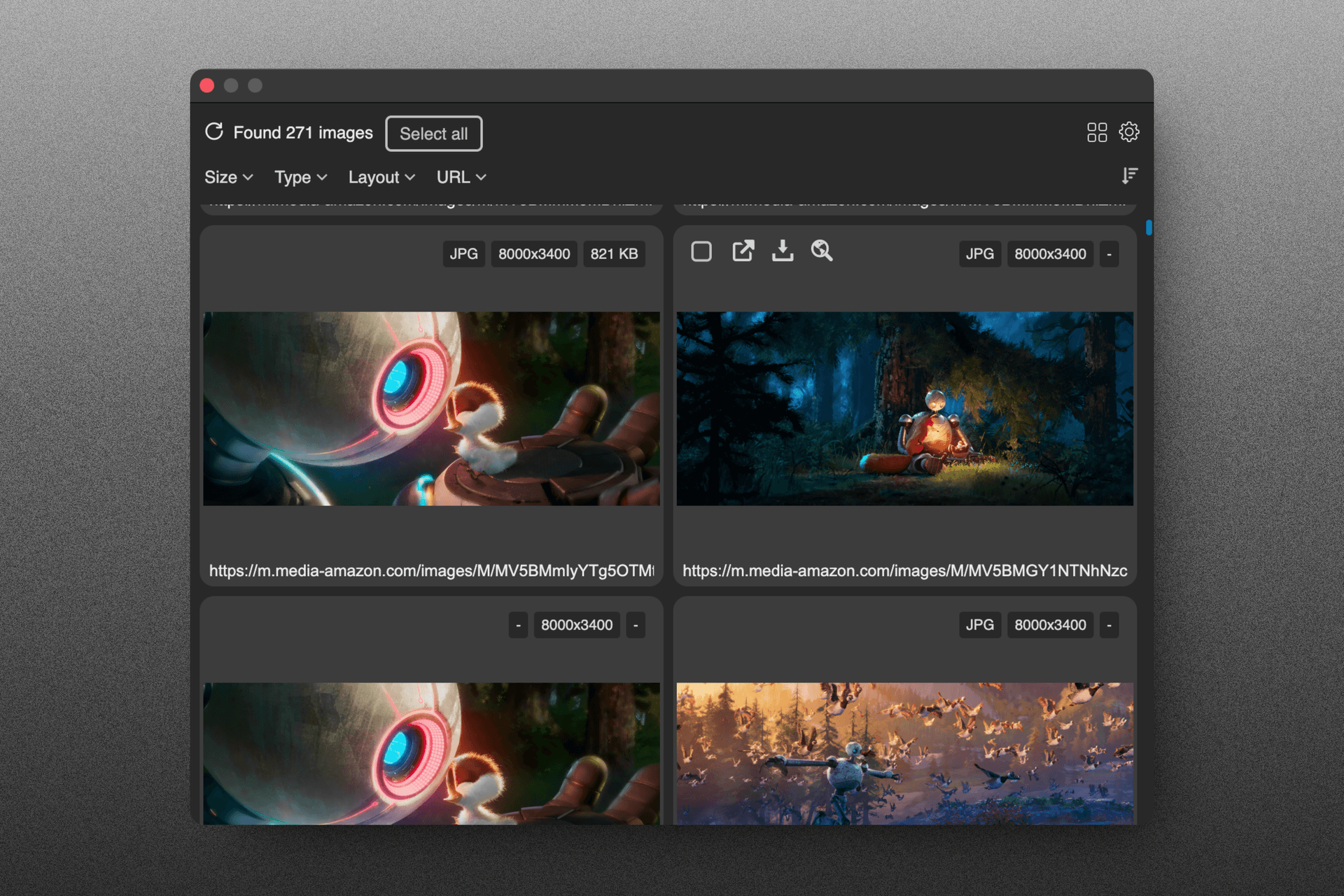Download the forest robot image
The width and height of the screenshot is (1344, 896).
[783, 251]
